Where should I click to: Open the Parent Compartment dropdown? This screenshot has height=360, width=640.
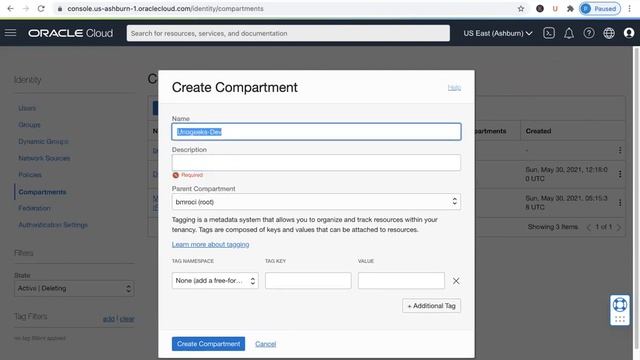point(316,202)
